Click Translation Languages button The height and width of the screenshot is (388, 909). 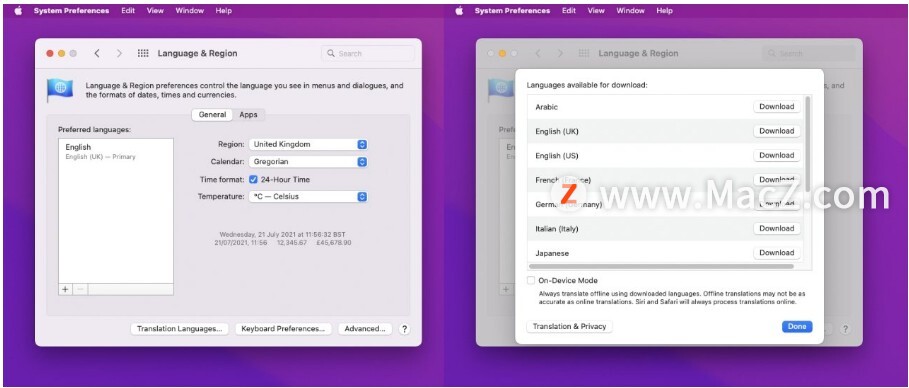[180, 329]
